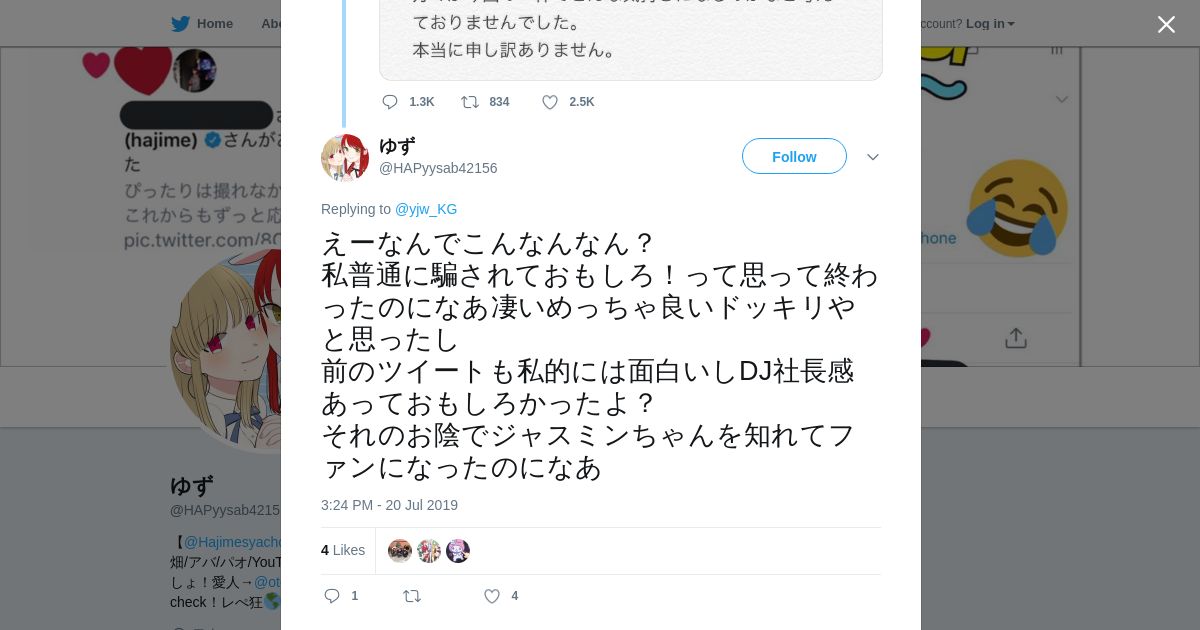
Task: Open the Log in dropdown
Action: (990, 24)
